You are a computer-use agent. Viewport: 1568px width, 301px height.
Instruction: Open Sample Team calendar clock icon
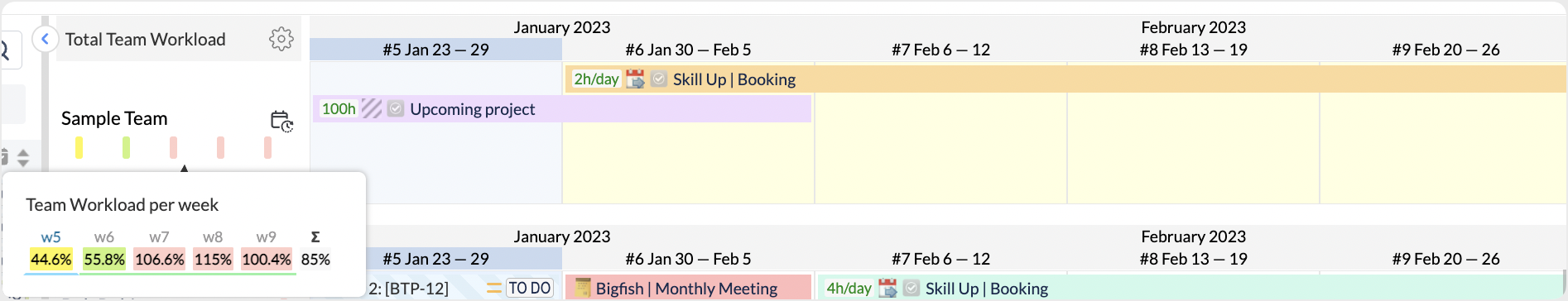click(x=281, y=121)
